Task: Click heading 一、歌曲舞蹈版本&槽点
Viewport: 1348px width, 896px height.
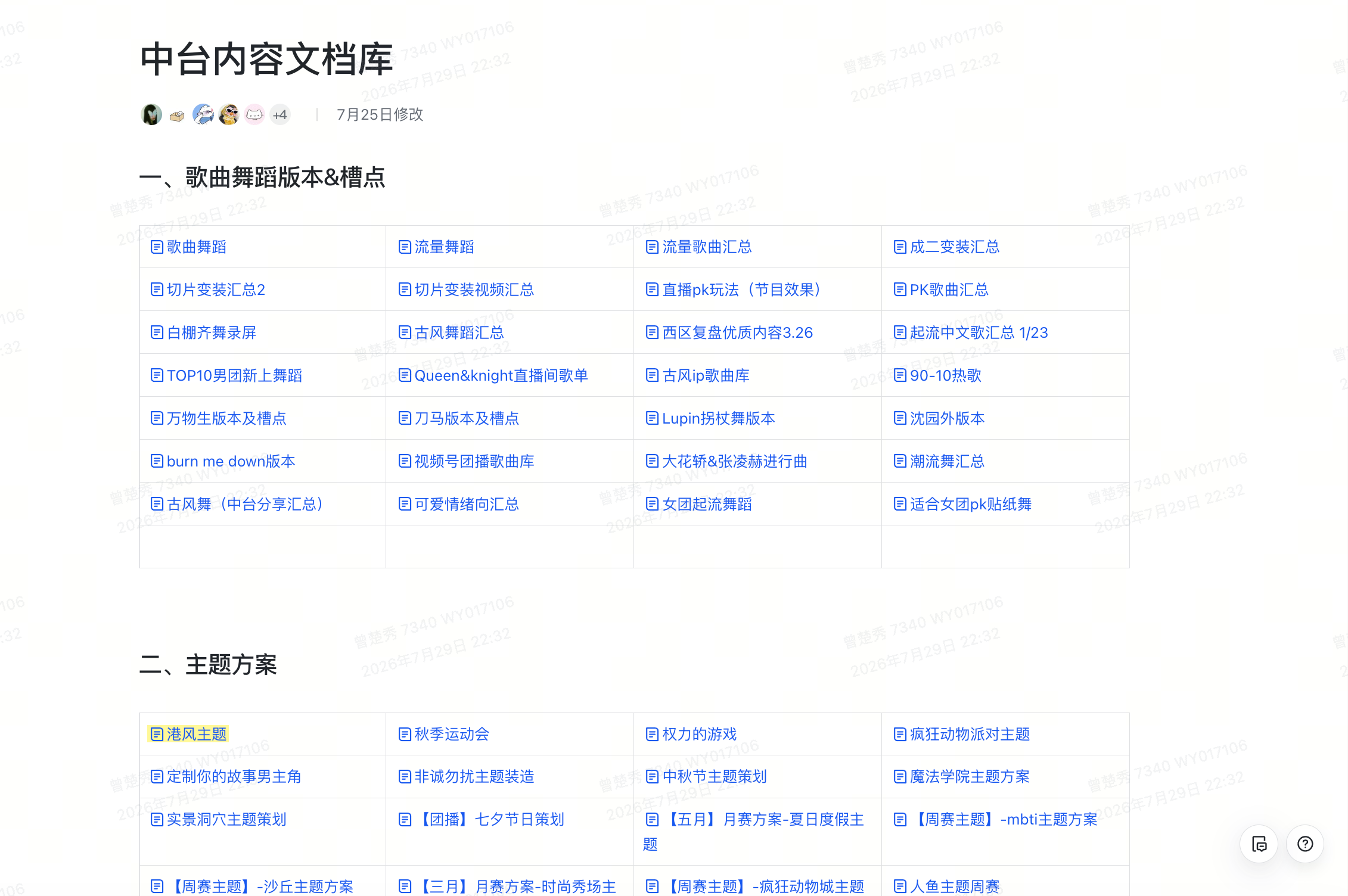Action: coord(262,178)
